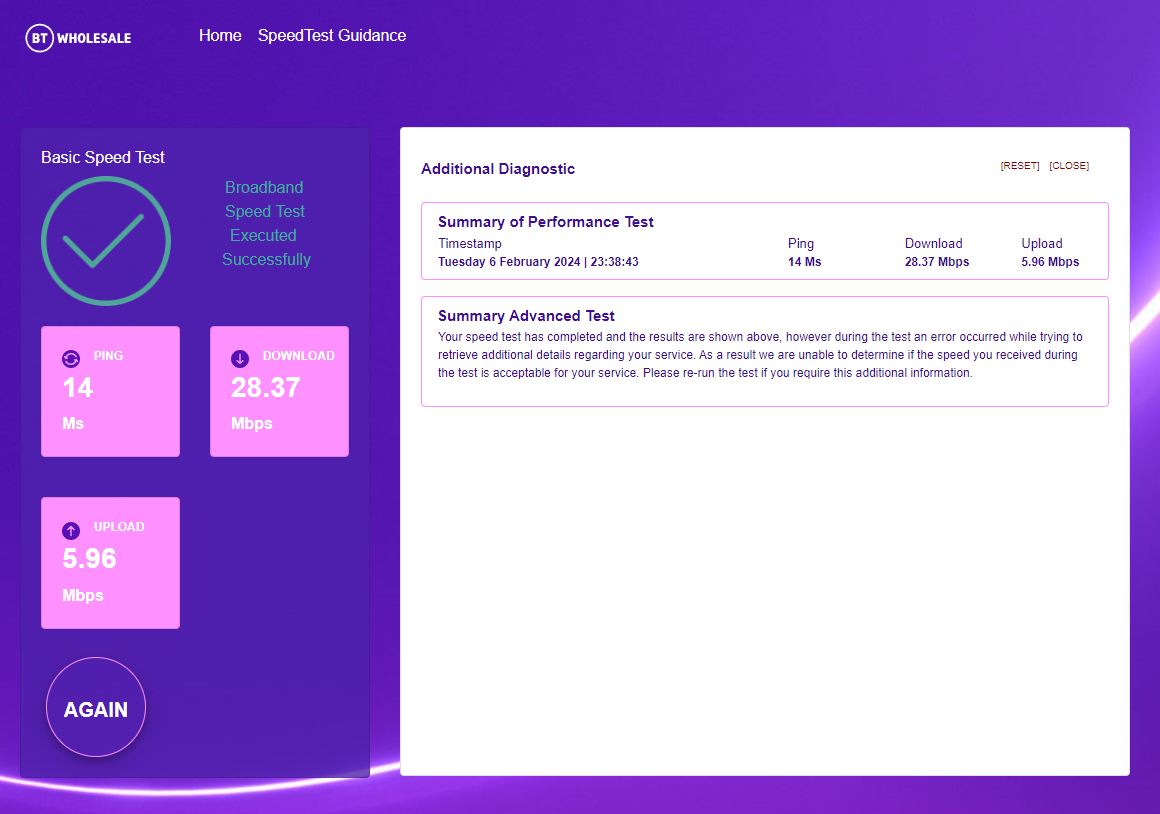The height and width of the screenshot is (814, 1160).
Task: Click the upload arrow icon
Action: 71,530
